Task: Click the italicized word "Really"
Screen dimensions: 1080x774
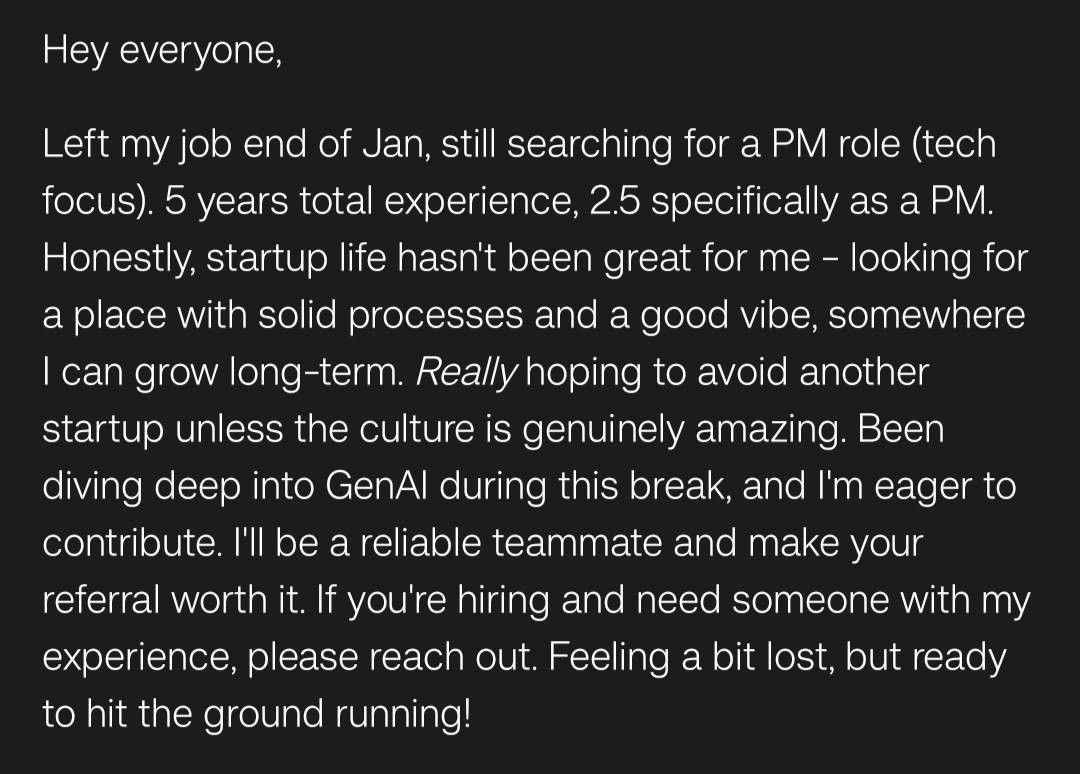Action: click(x=466, y=373)
